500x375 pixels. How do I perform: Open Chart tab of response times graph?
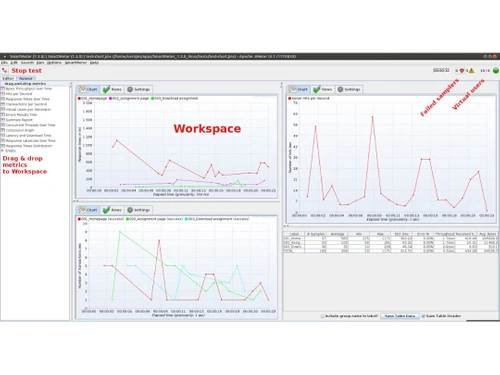(x=88, y=89)
